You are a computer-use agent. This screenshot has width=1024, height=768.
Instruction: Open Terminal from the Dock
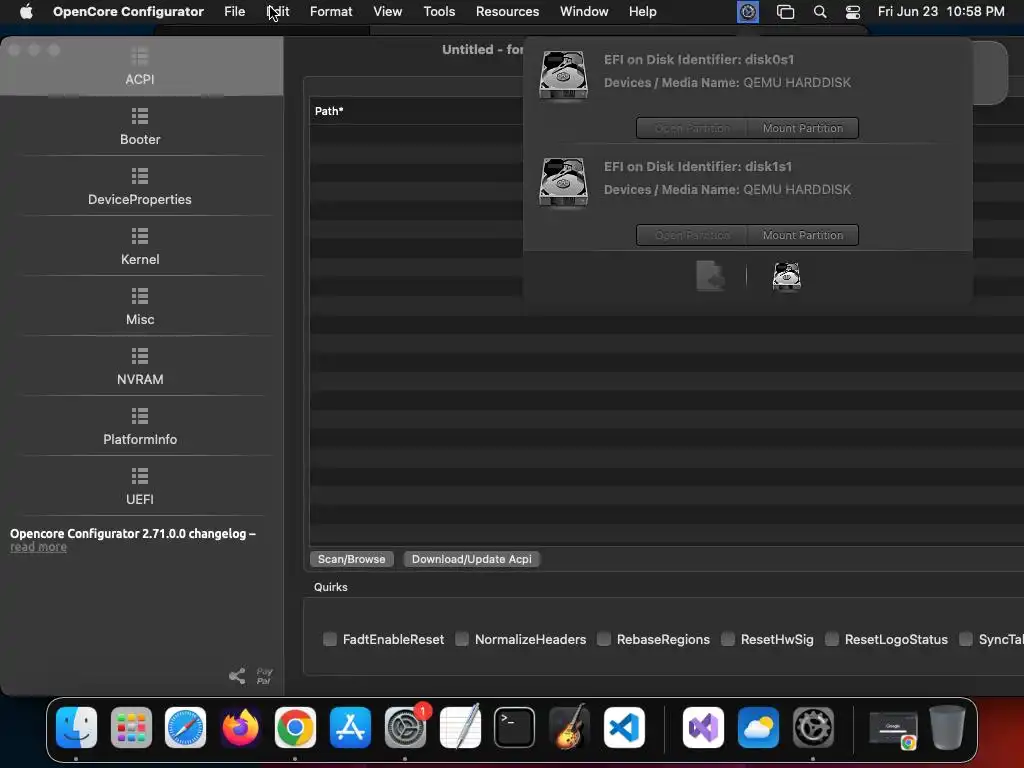click(x=515, y=727)
